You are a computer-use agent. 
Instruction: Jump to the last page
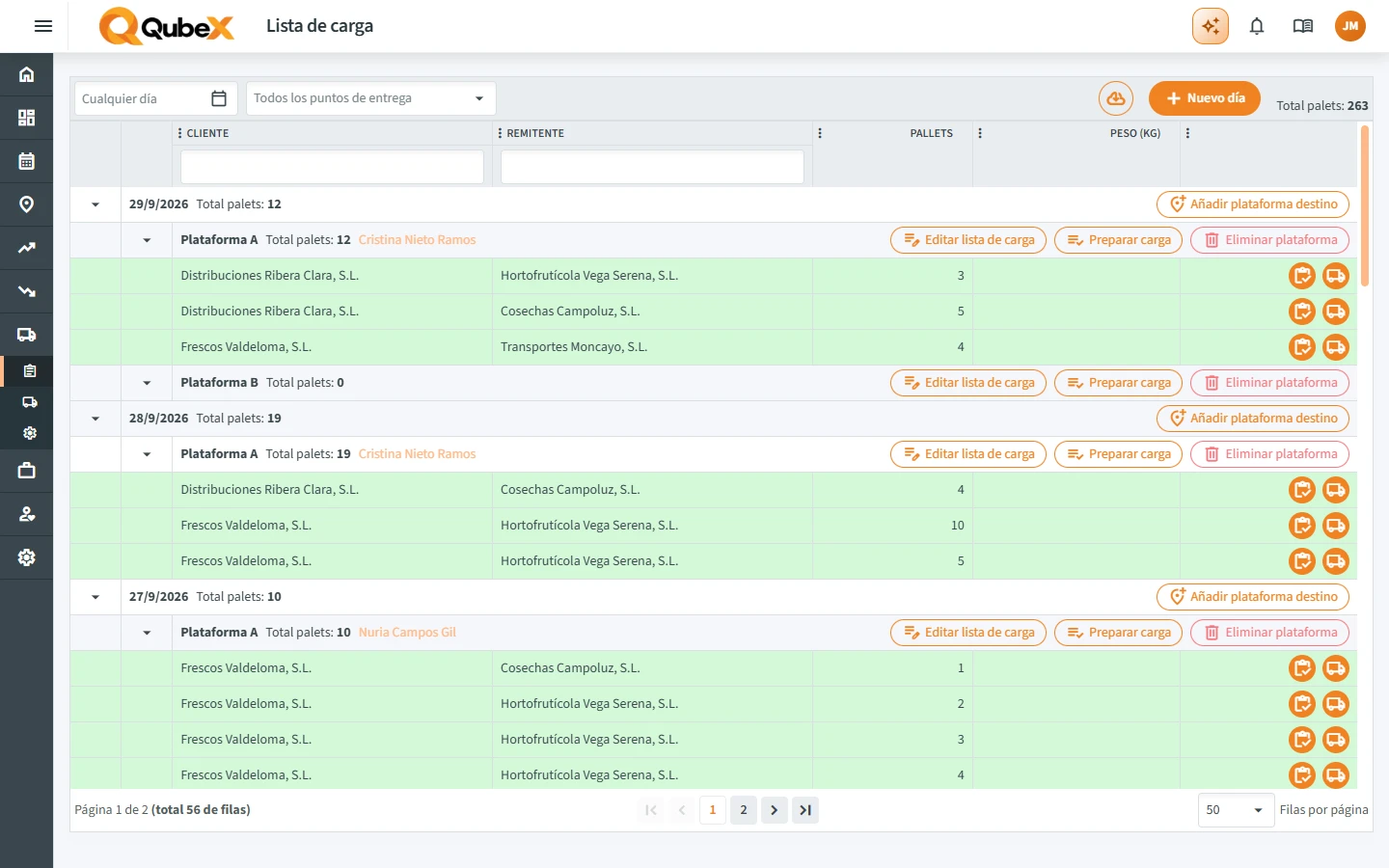tap(805, 810)
